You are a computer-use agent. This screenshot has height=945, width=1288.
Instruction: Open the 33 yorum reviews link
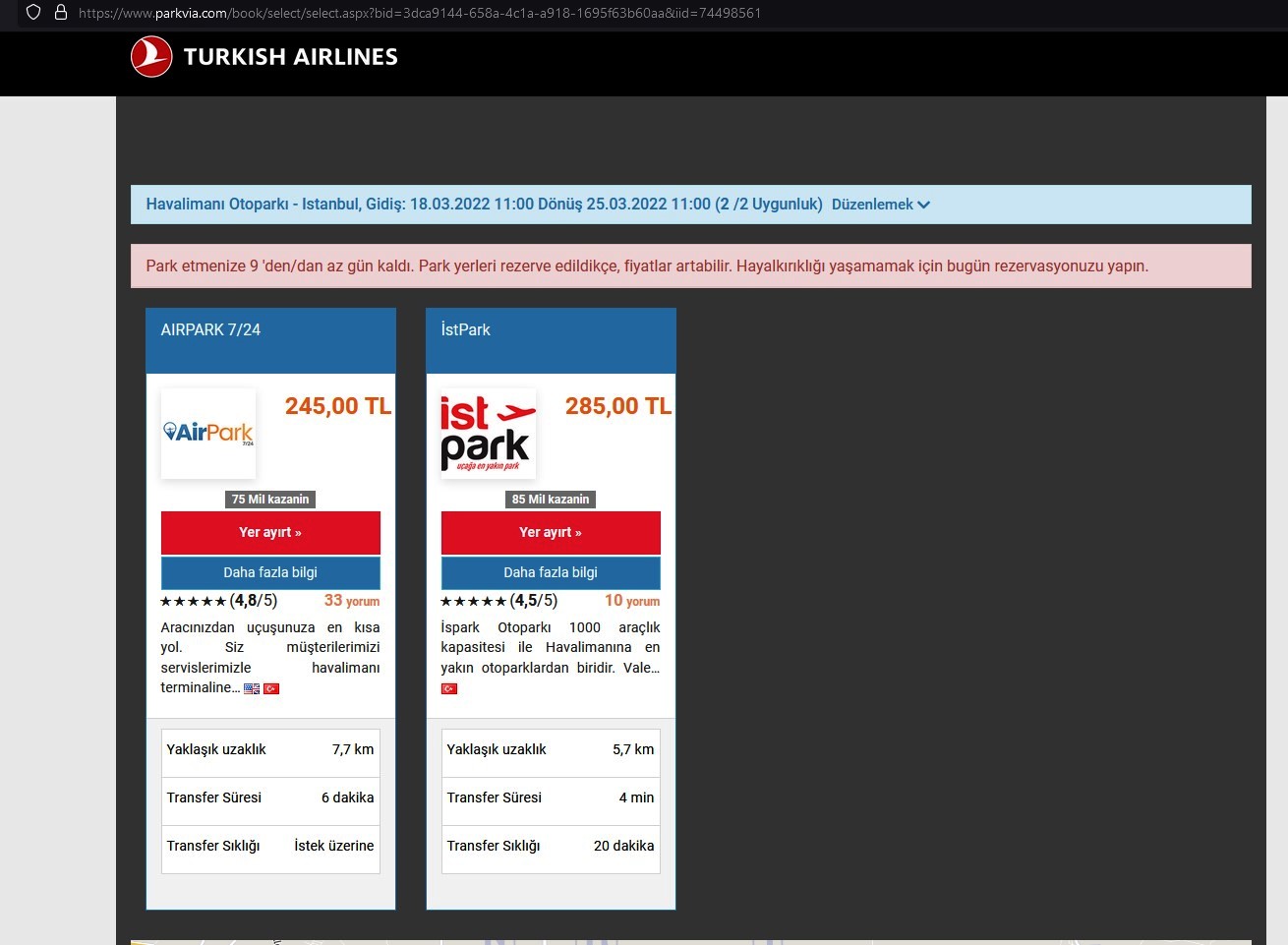click(352, 601)
